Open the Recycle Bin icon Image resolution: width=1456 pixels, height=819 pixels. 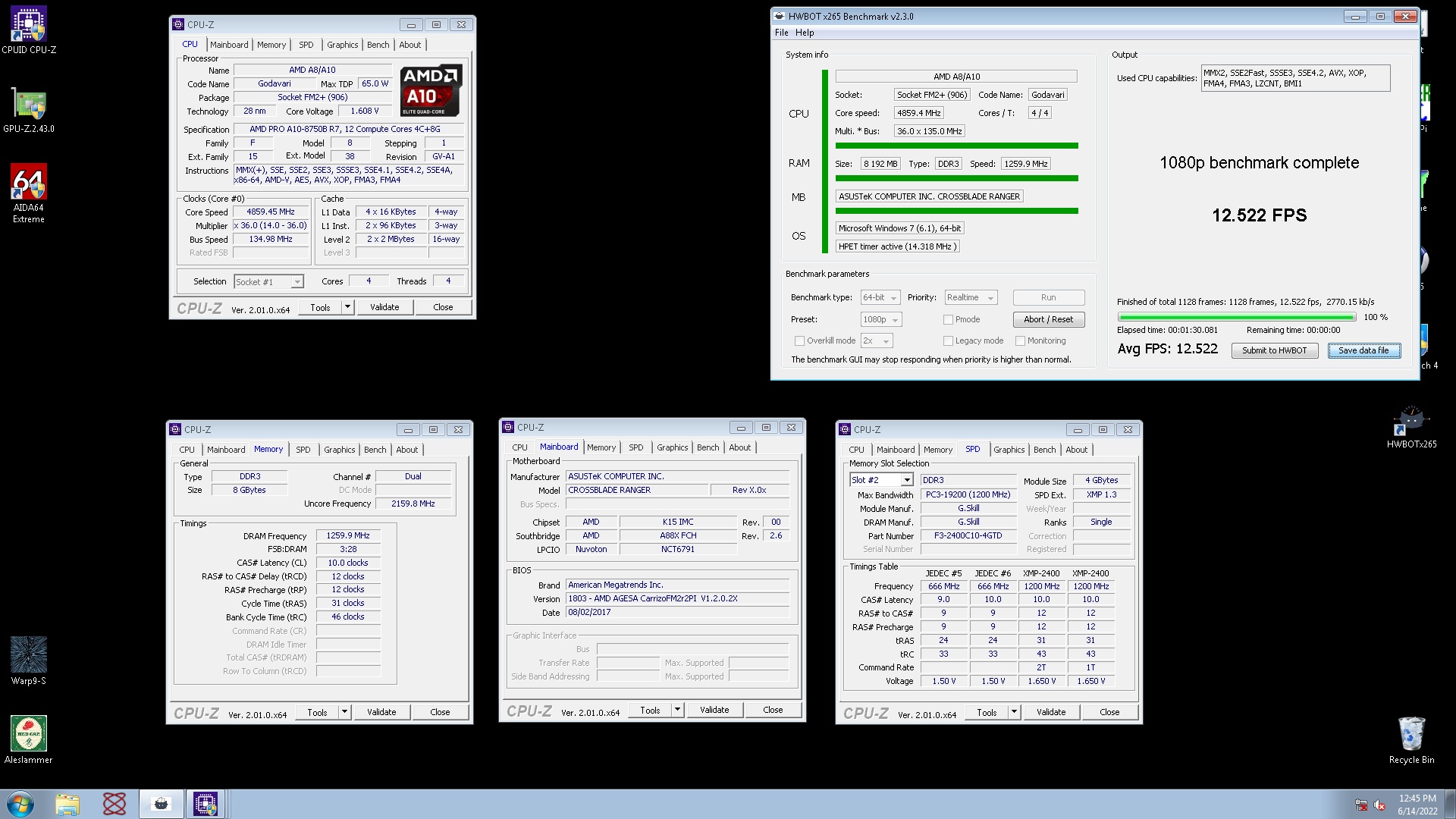(x=1411, y=740)
